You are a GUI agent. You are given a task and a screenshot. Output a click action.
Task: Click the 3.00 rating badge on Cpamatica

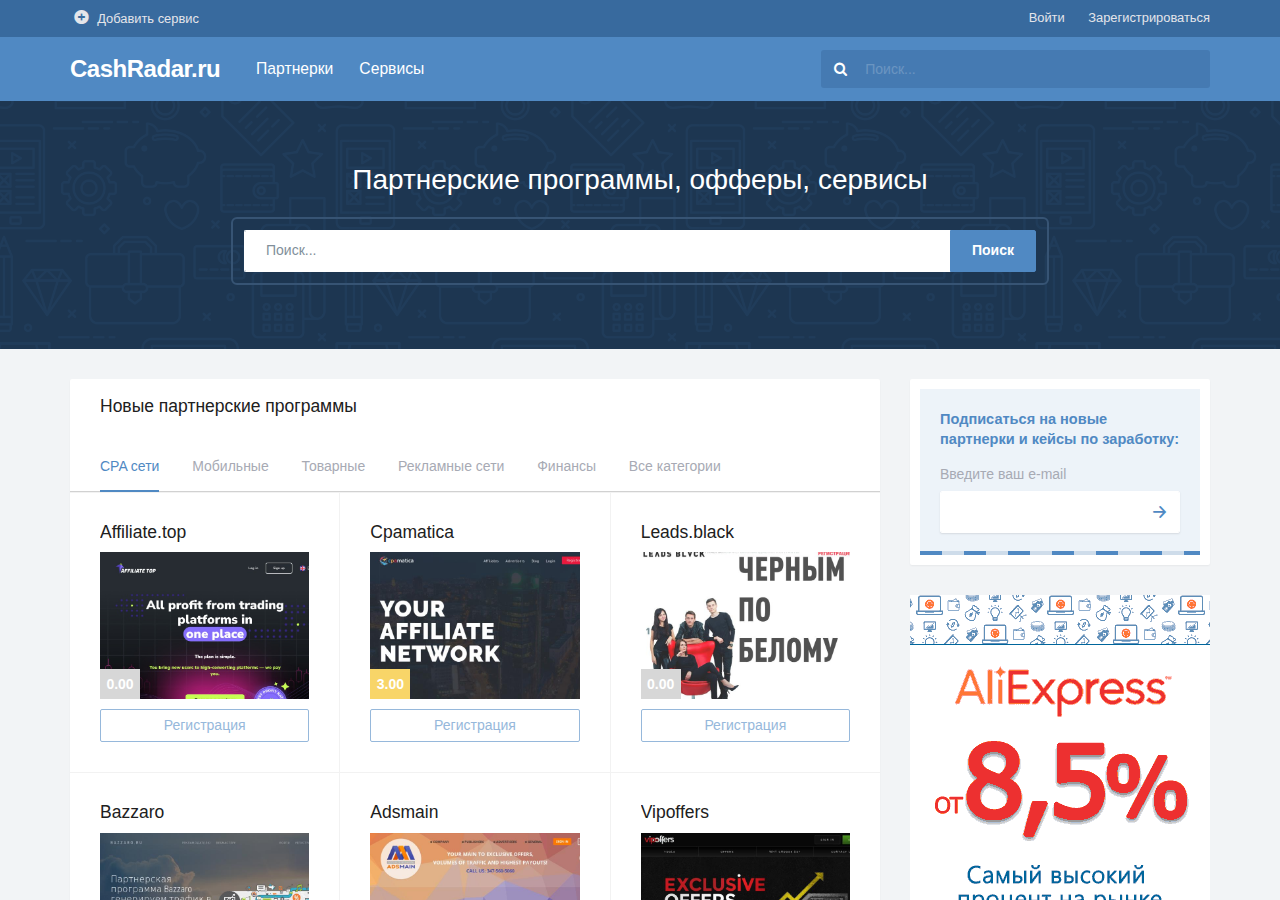point(390,684)
